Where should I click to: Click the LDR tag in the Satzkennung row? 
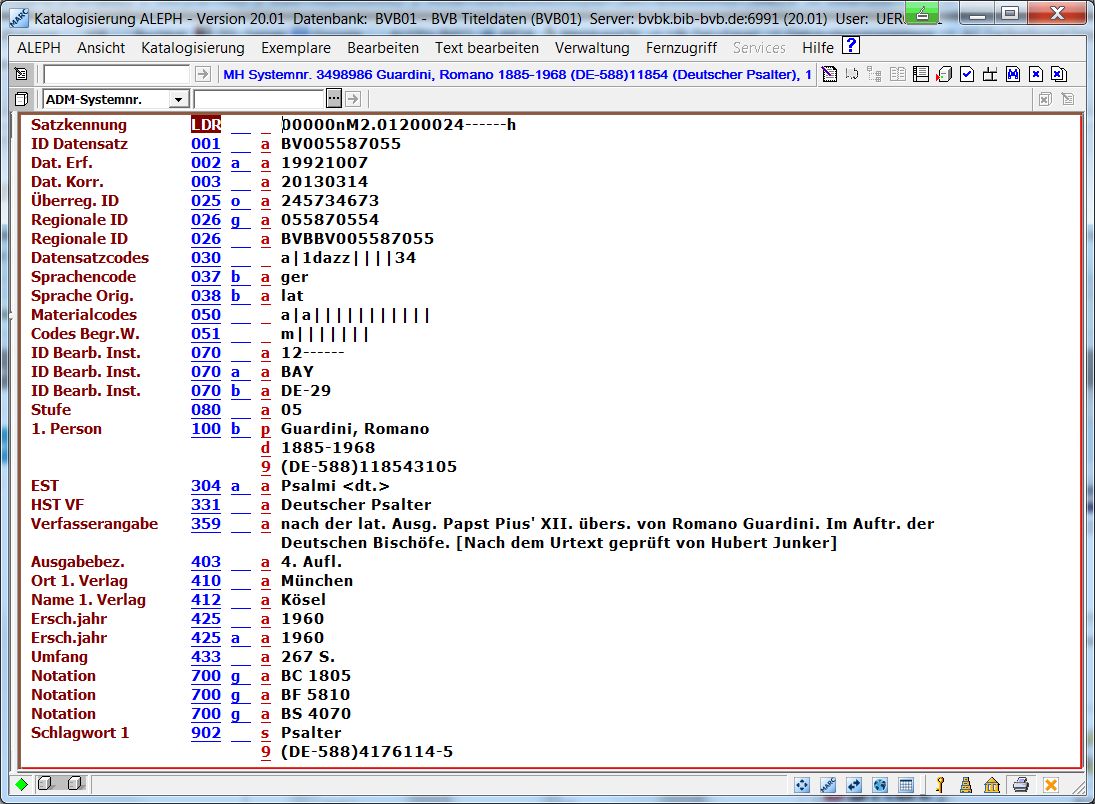206,125
